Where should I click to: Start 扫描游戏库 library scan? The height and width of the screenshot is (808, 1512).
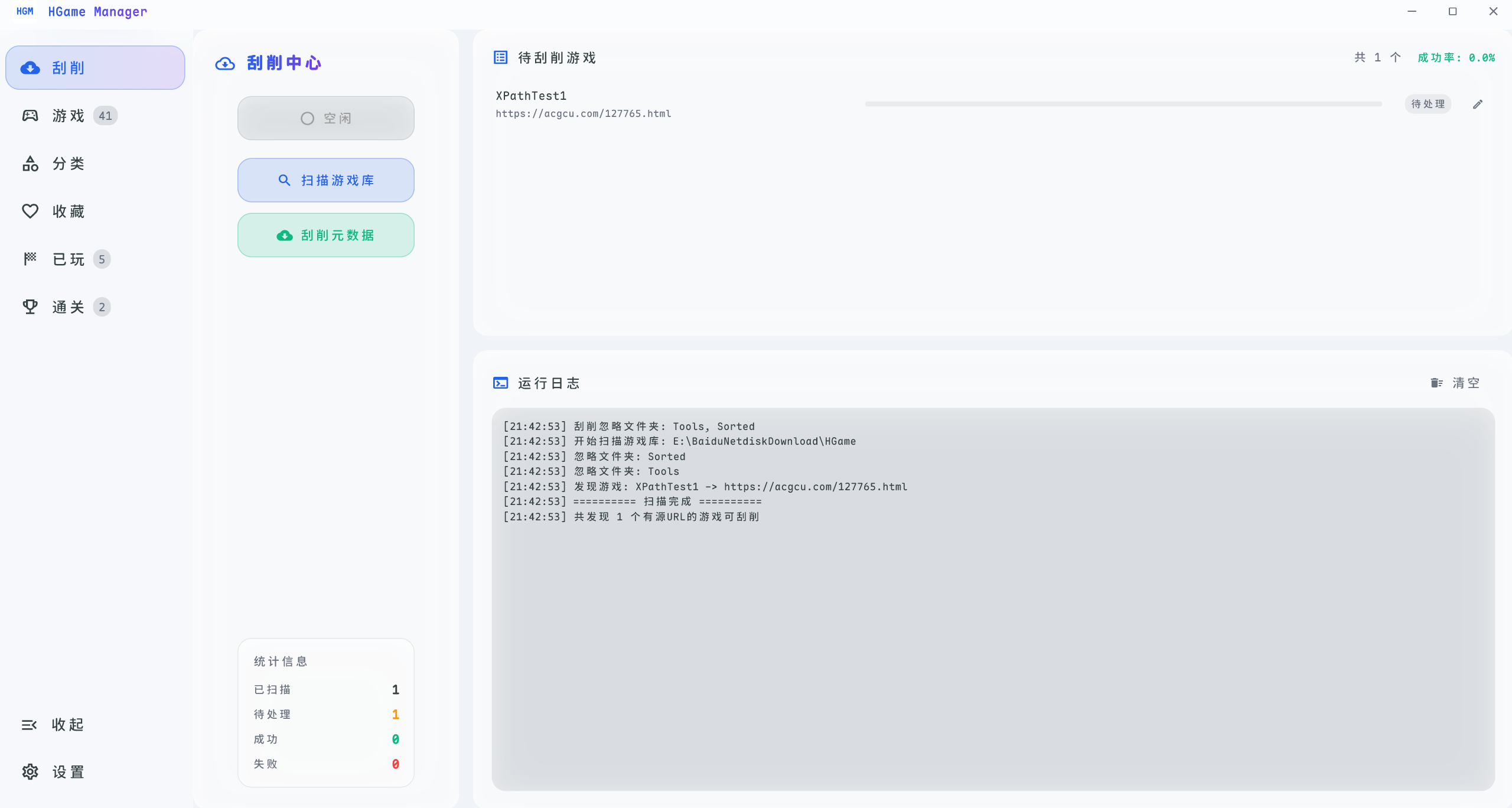pyautogui.click(x=326, y=180)
